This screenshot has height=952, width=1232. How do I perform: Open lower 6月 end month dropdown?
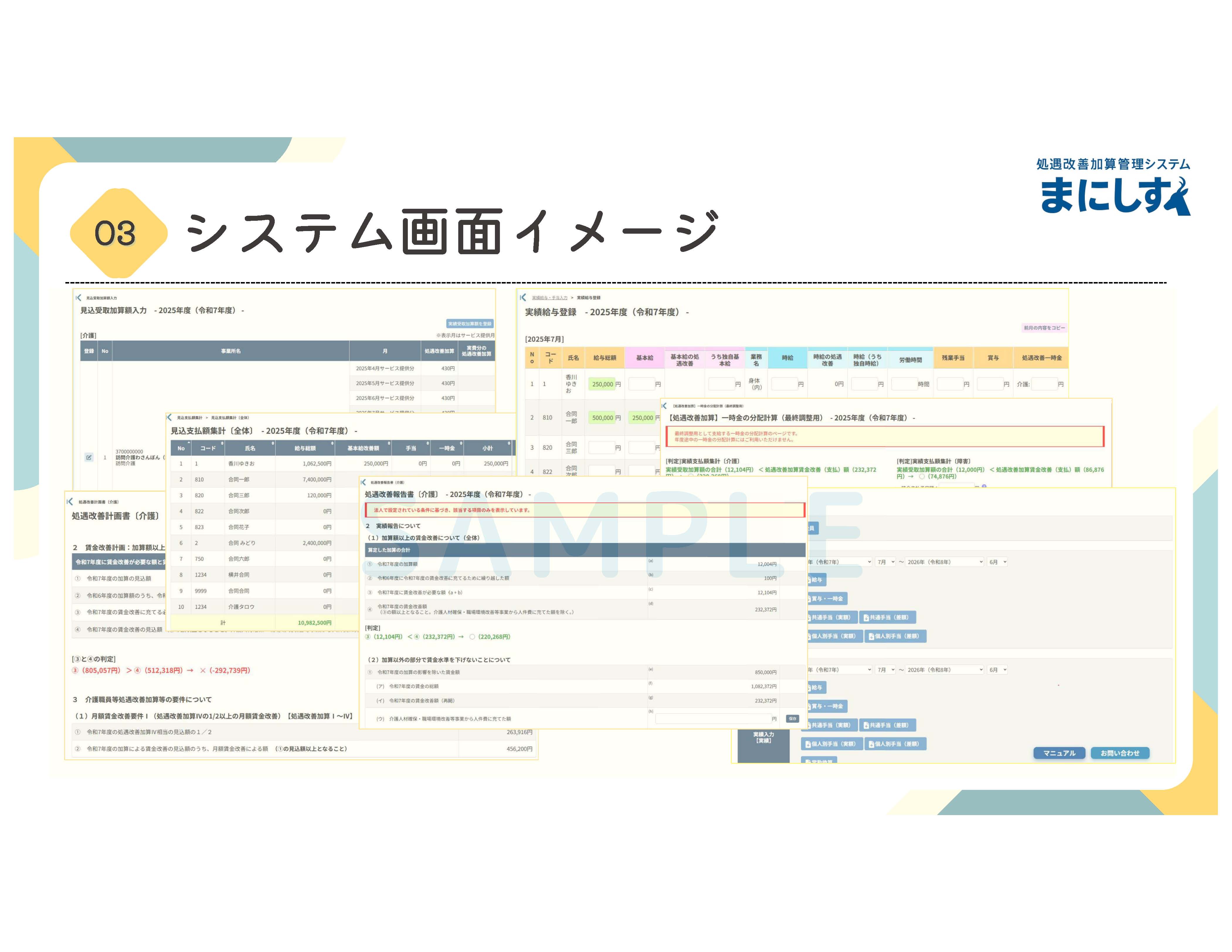click(x=997, y=669)
